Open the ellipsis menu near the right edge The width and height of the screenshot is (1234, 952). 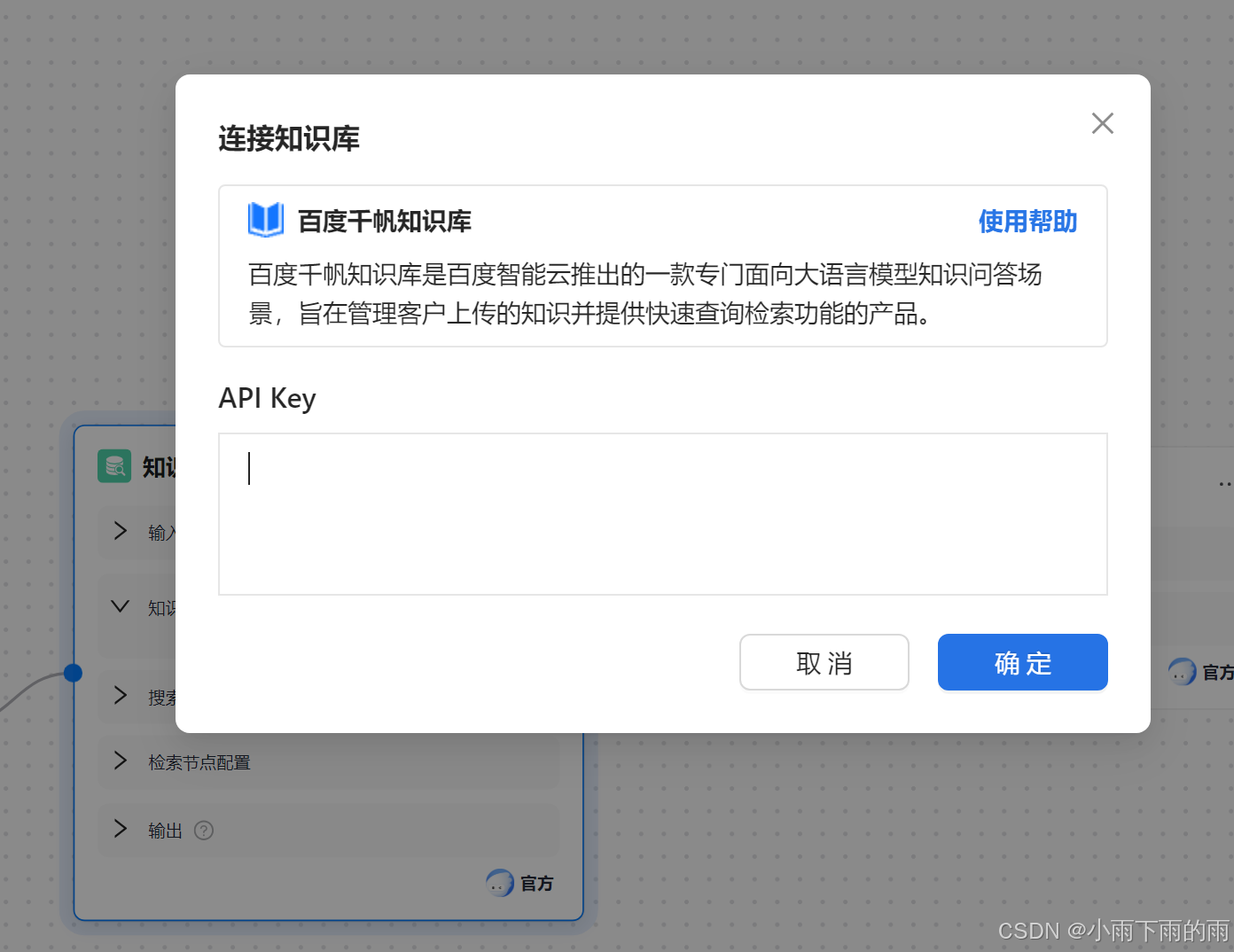tap(1226, 483)
